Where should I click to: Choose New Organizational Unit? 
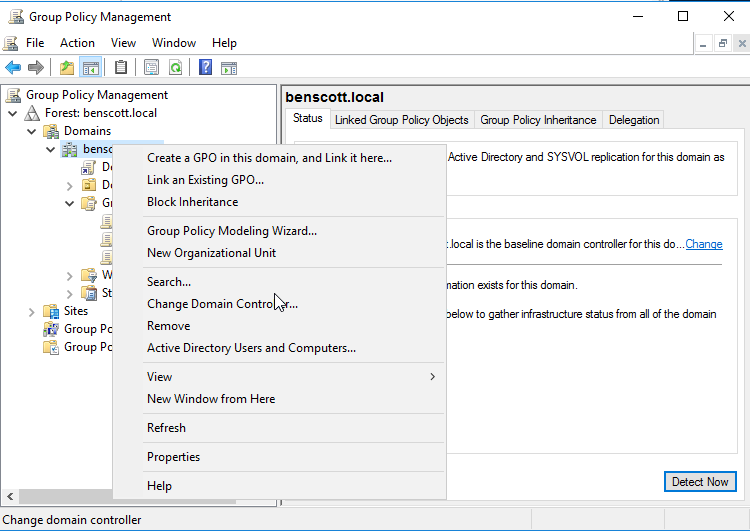click(x=279, y=253)
